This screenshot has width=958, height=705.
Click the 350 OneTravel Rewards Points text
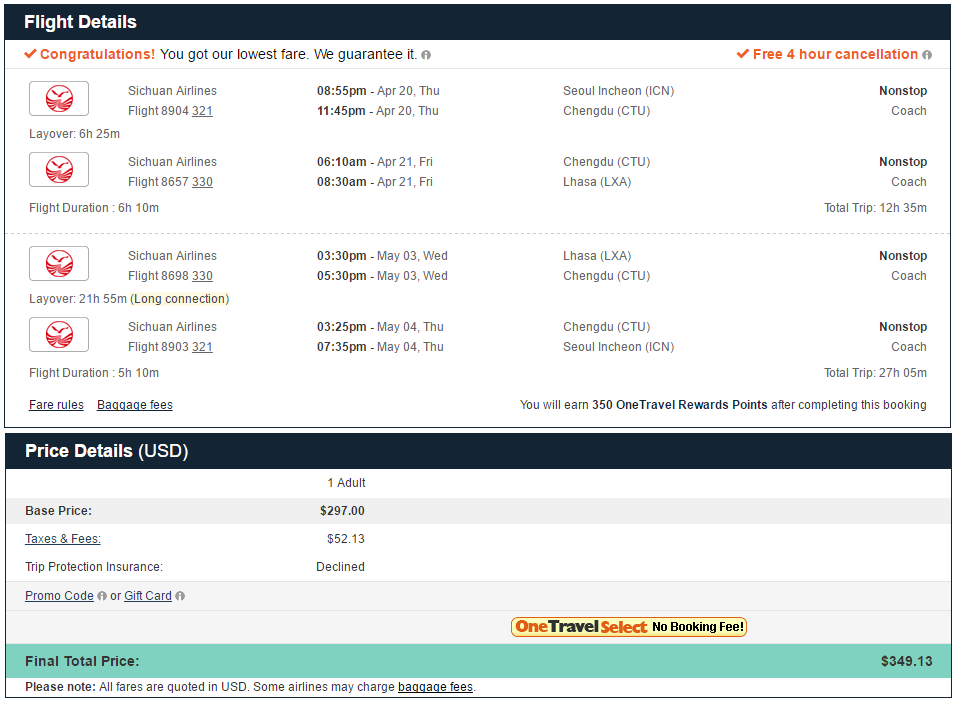[x=679, y=404]
